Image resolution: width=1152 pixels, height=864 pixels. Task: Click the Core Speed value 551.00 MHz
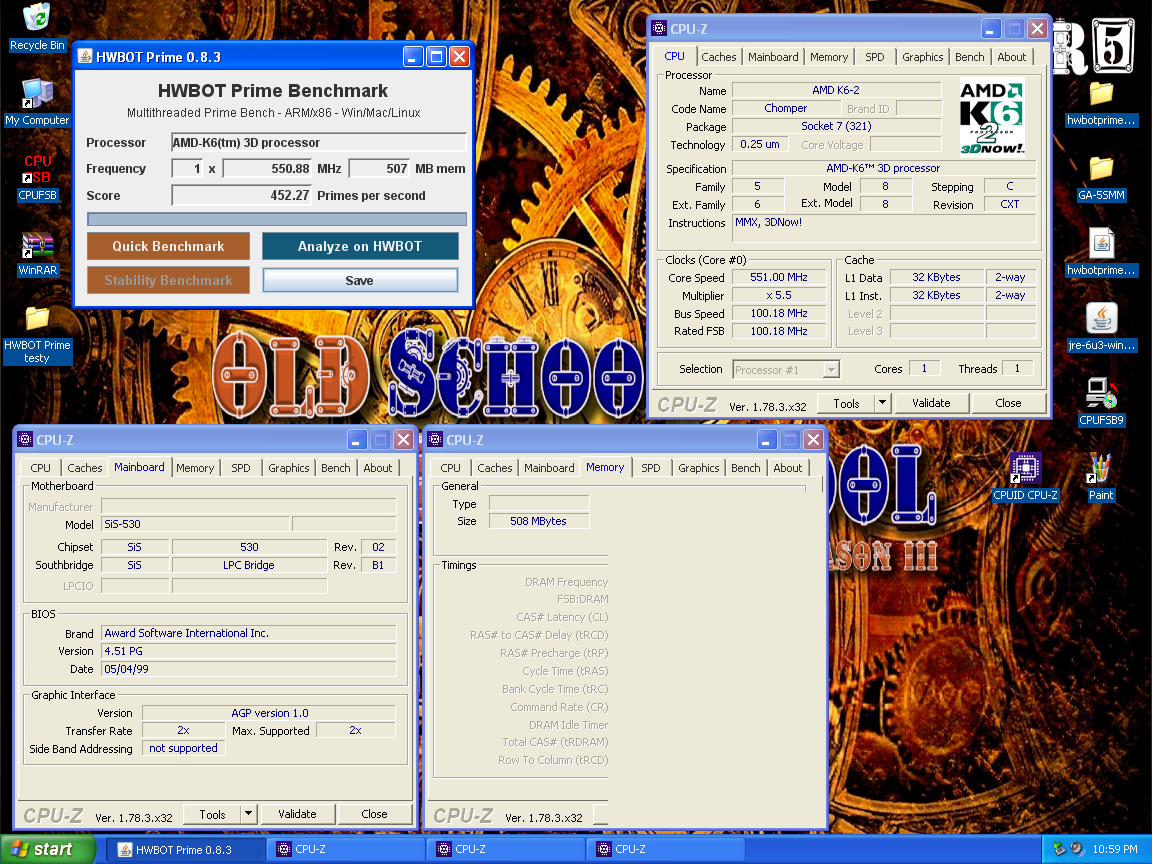coord(779,277)
